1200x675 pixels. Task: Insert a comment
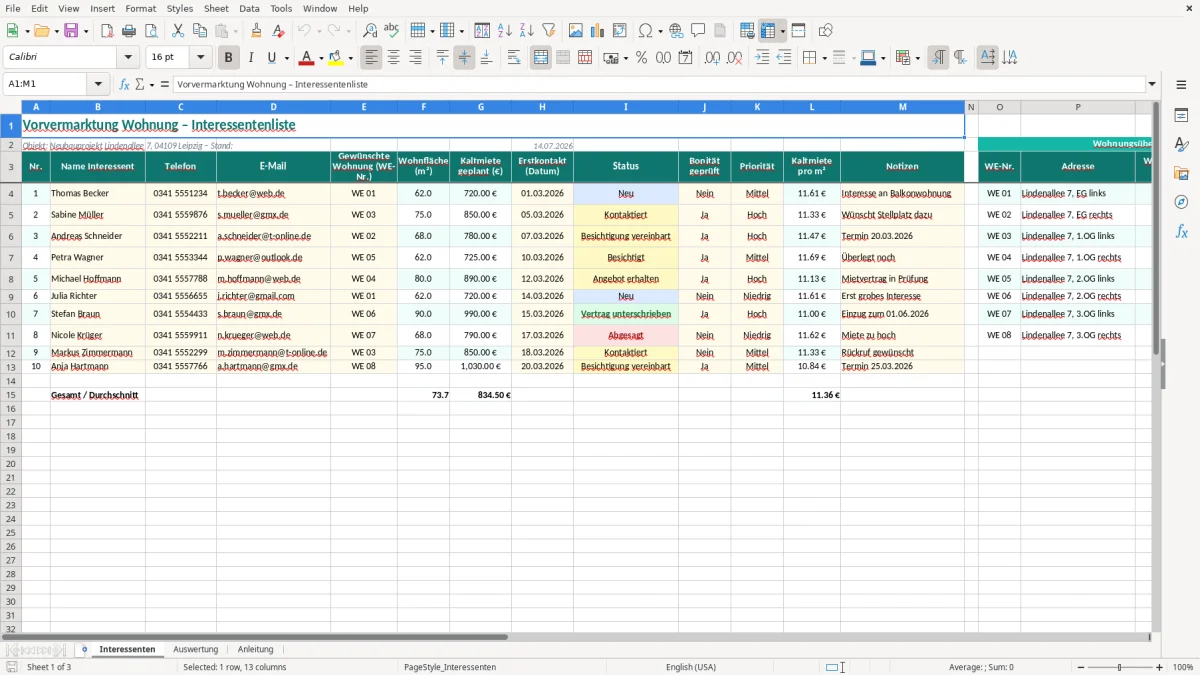pos(698,31)
